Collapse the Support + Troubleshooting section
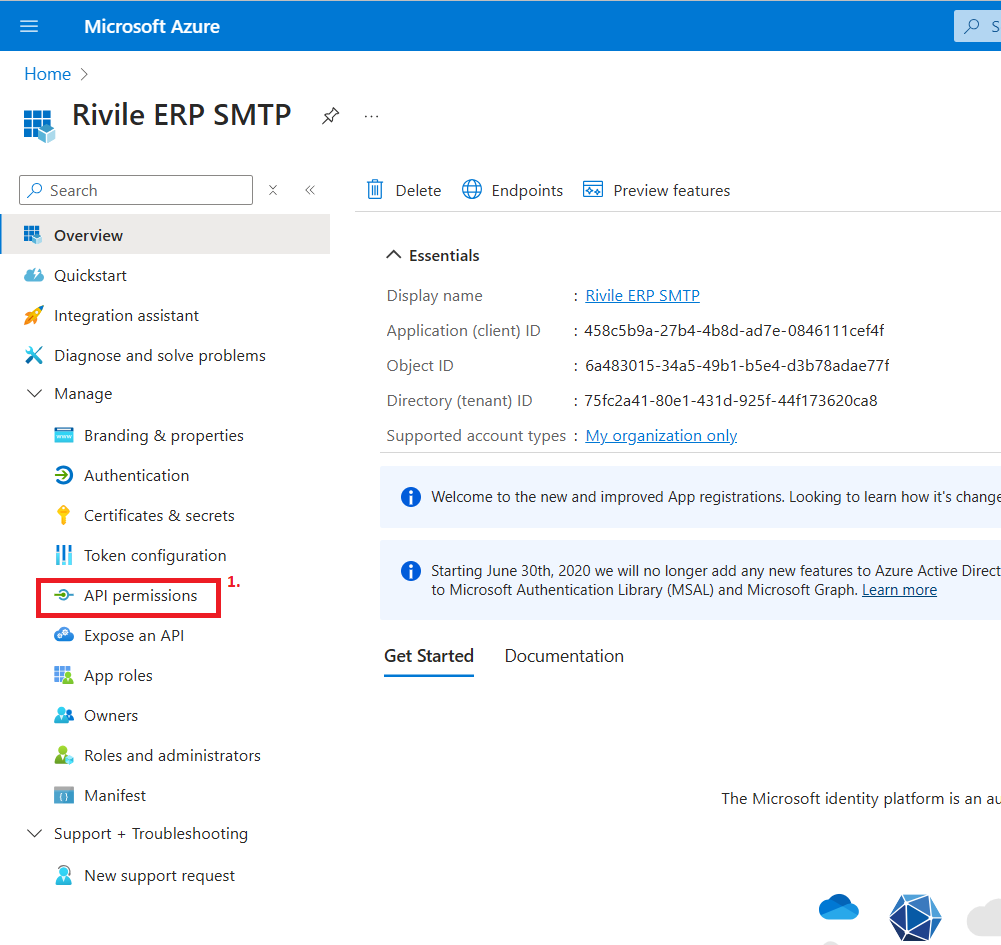This screenshot has height=945, width=1001. click(x=35, y=834)
